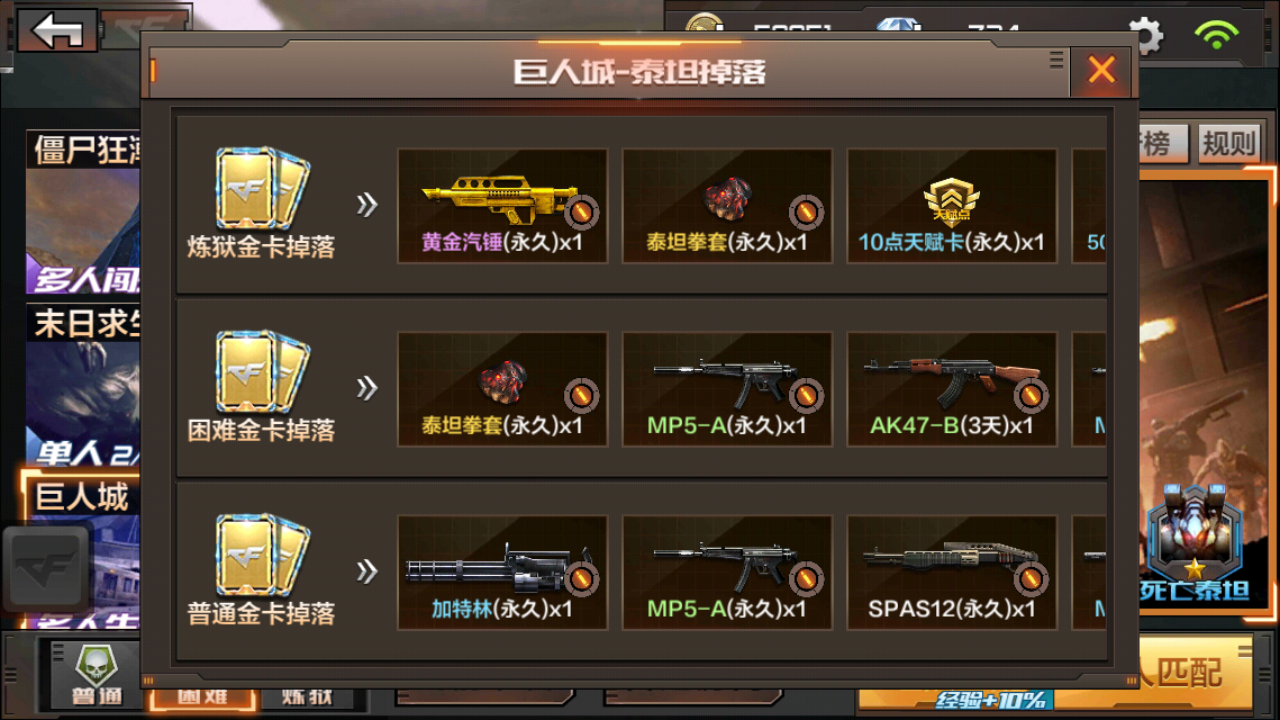
Task: Select the 黄金汽锤 golden gun item
Action: (502, 206)
